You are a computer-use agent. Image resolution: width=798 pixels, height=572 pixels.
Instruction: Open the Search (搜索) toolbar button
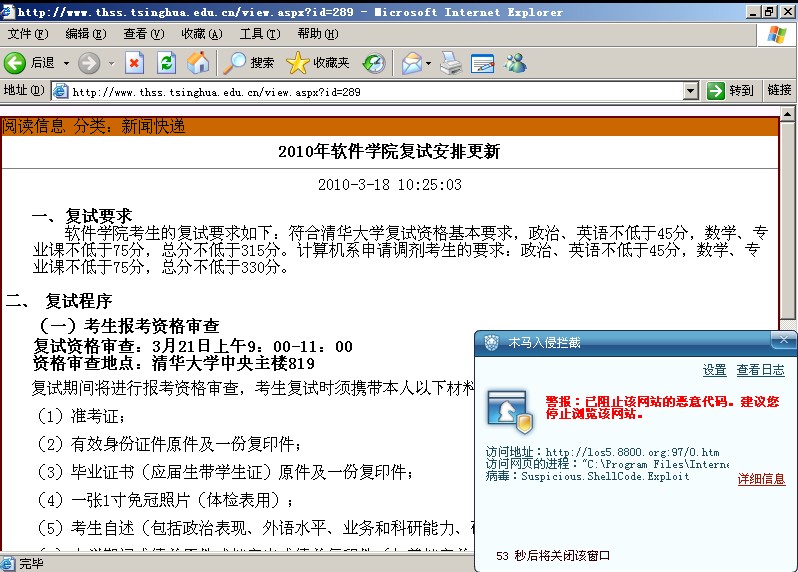249,63
